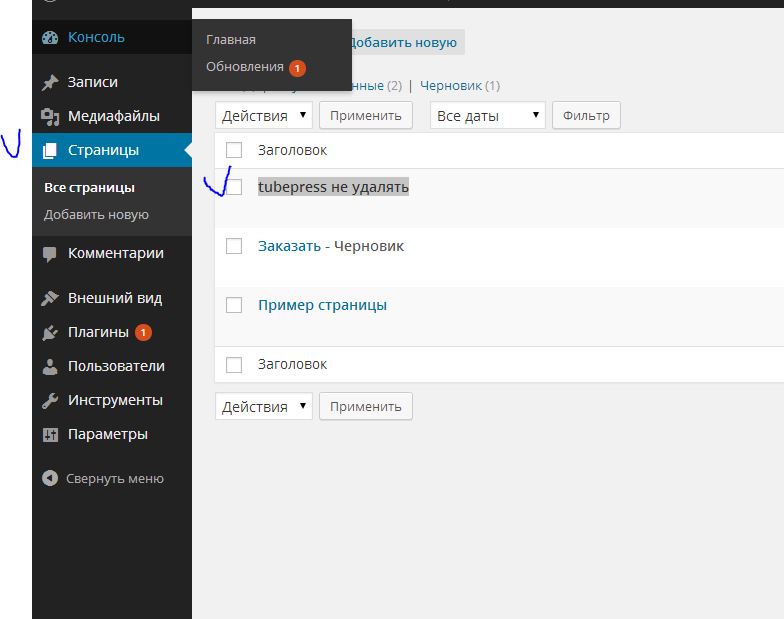Screen dimensions: 784x619
Task: Open the Внешний вид menu item
Action: [x=112, y=298]
